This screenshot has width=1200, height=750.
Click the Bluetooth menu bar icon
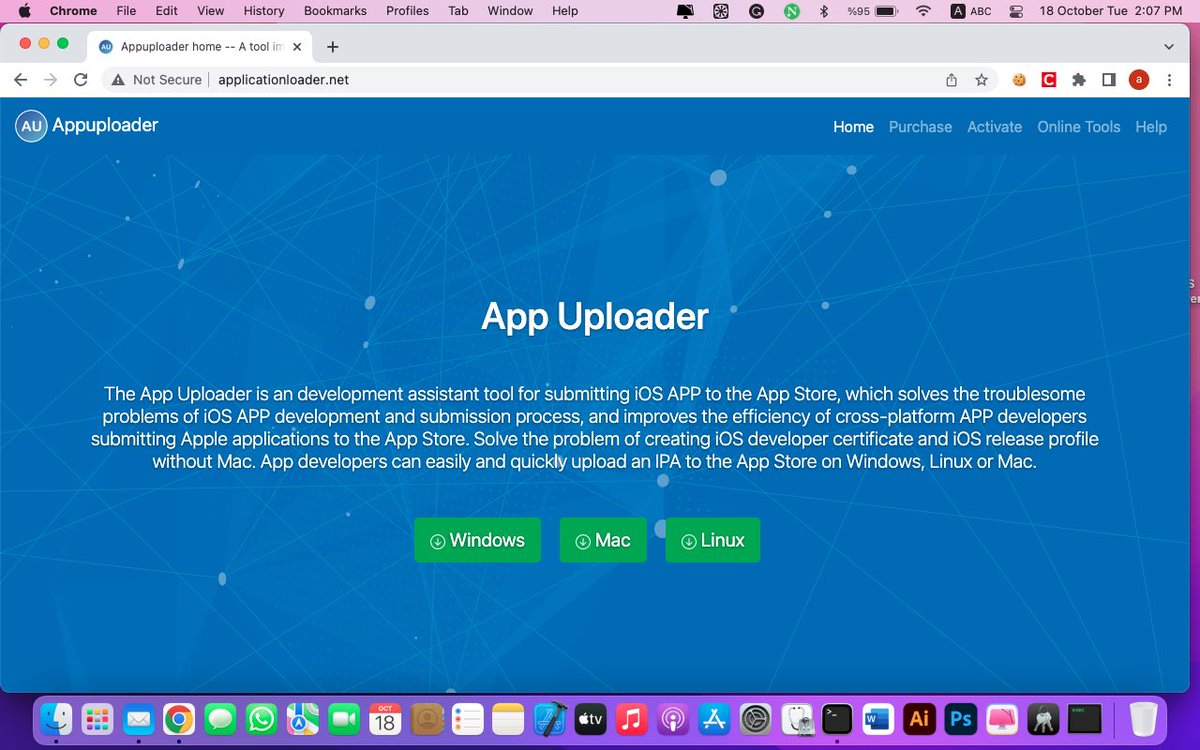(x=823, y=11)
